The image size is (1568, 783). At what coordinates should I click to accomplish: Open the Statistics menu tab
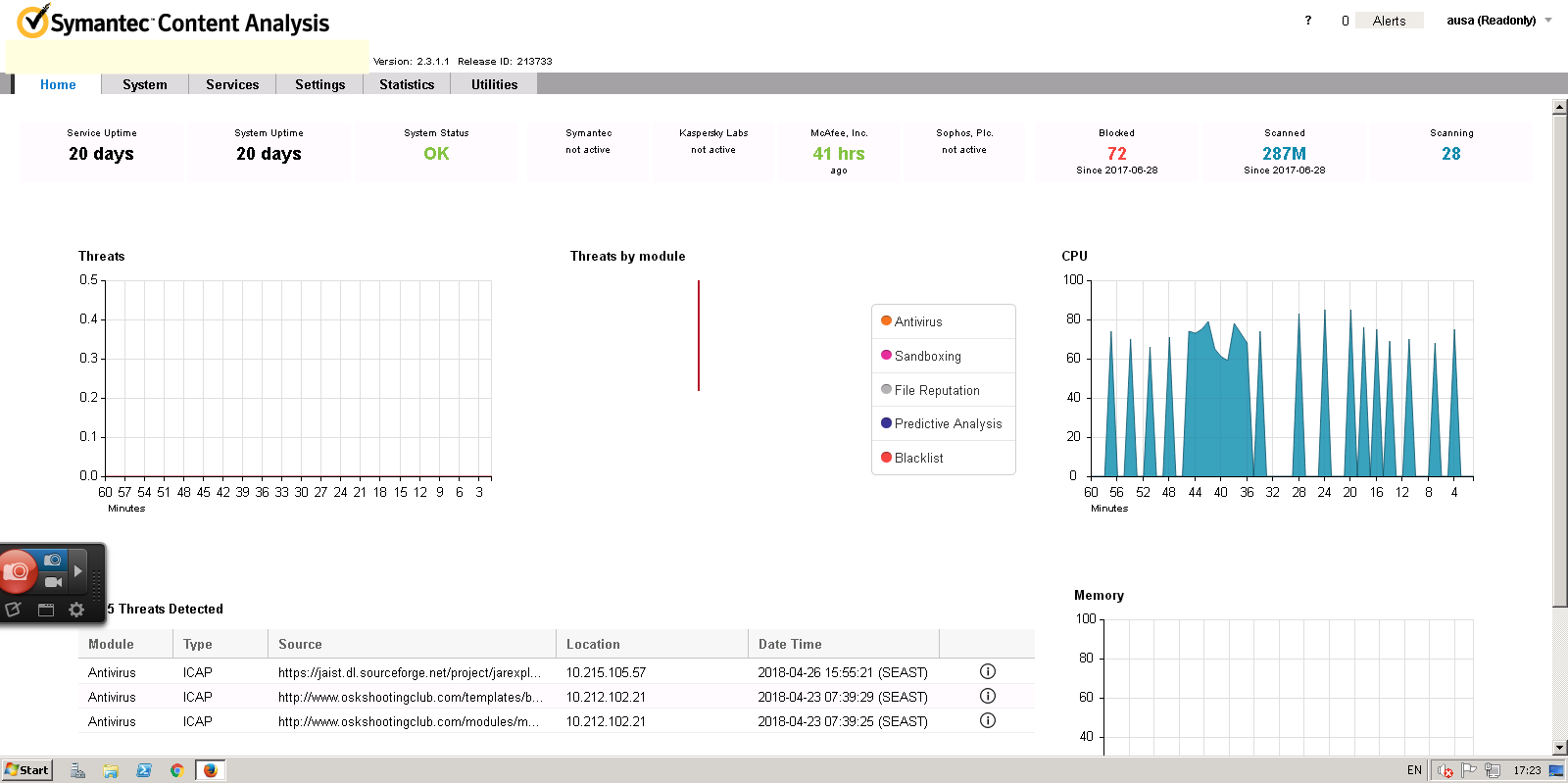tap(407, 84)
